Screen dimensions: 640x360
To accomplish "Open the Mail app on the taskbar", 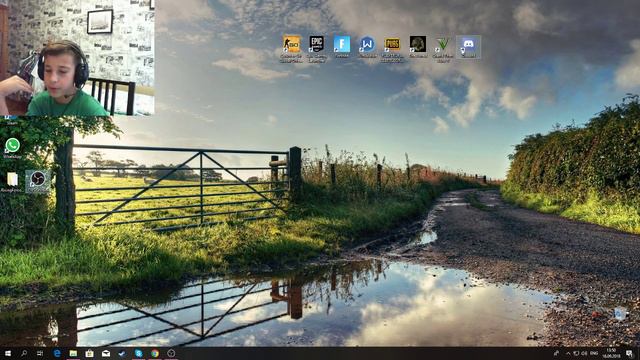I will (106, 353).
